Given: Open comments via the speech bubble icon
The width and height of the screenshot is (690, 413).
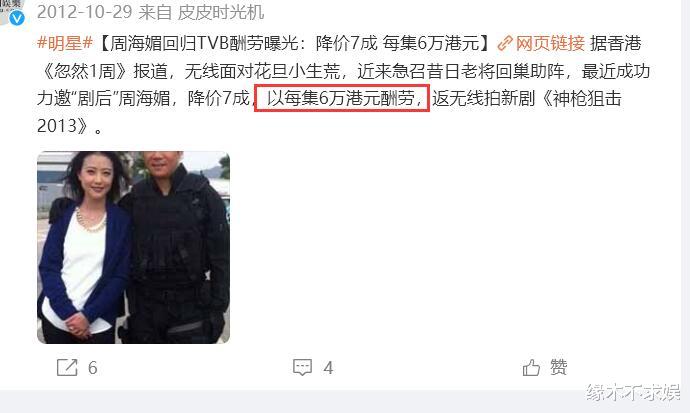Looking at the screenshot, I should tap(302, 367).
